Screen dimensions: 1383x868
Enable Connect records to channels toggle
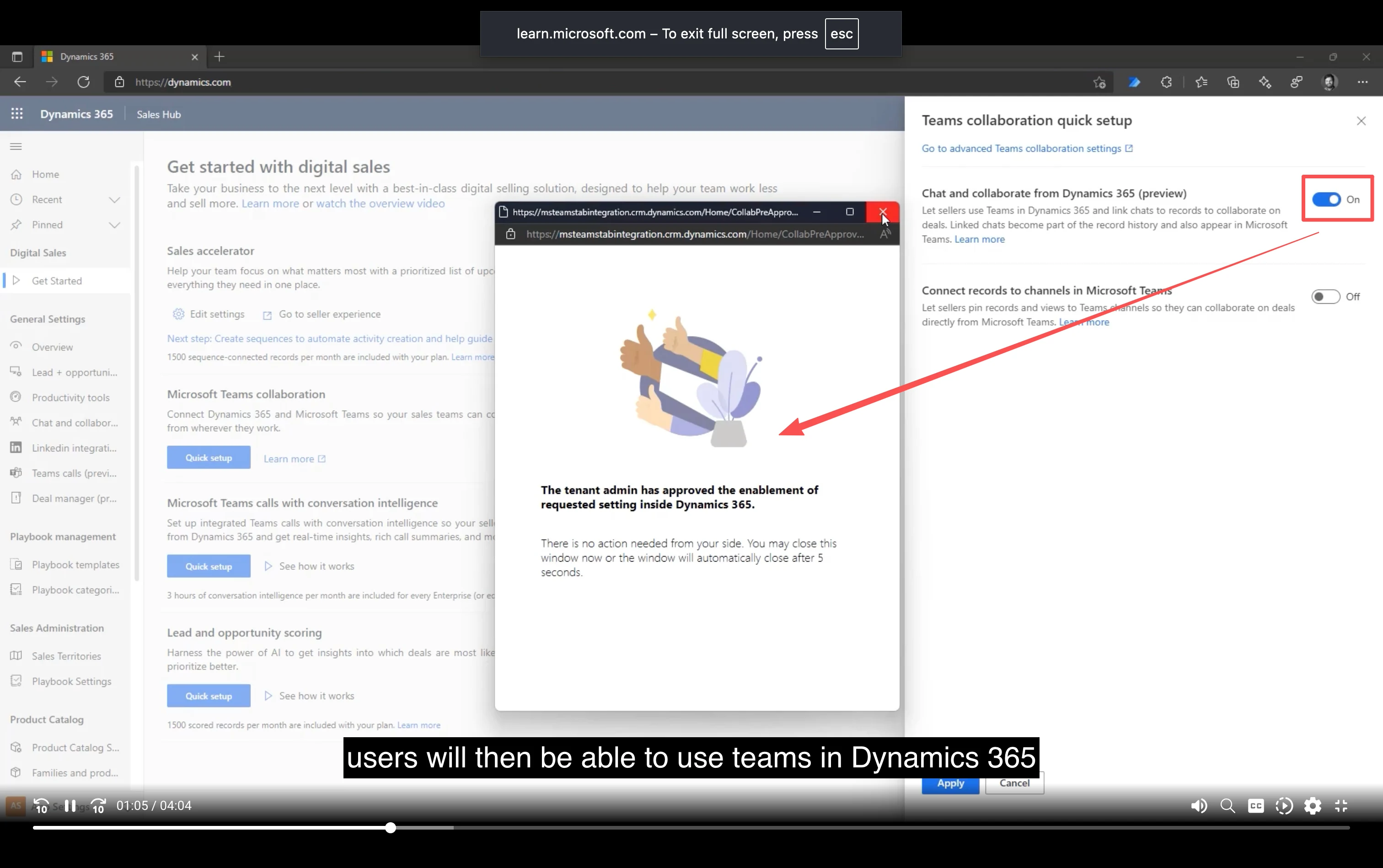1326,297
